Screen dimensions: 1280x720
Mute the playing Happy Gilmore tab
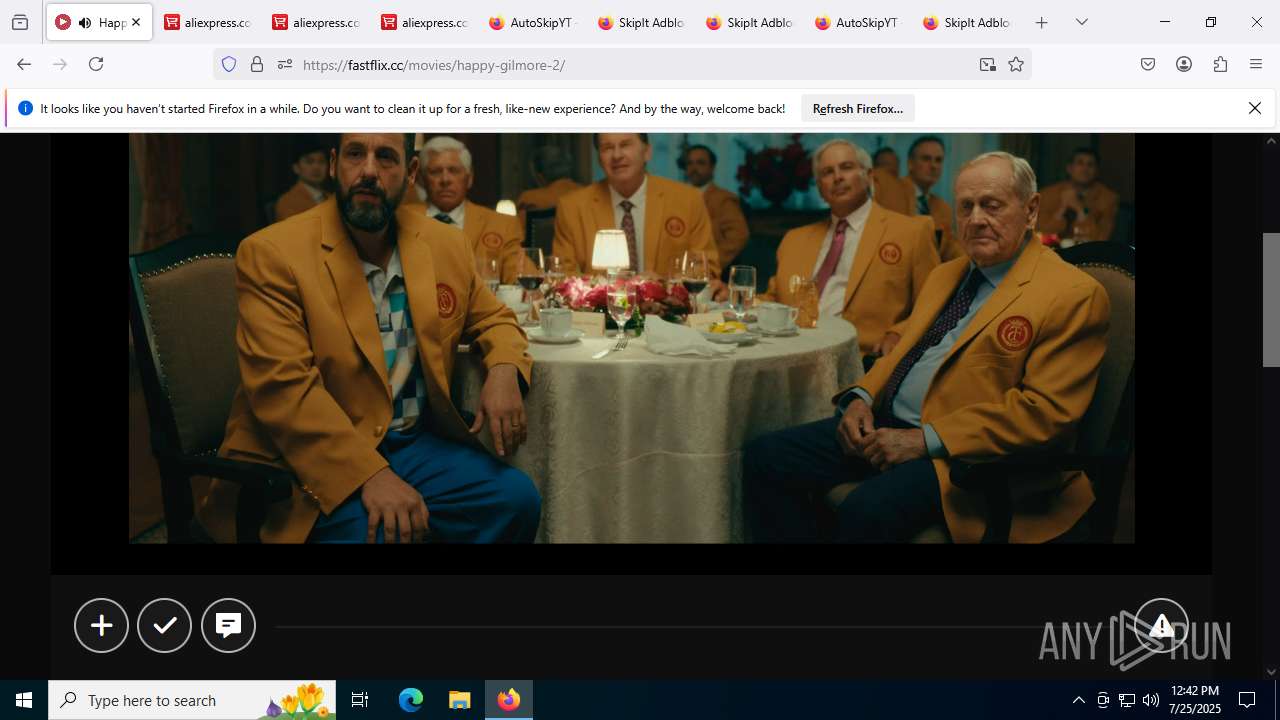[85, 22]
